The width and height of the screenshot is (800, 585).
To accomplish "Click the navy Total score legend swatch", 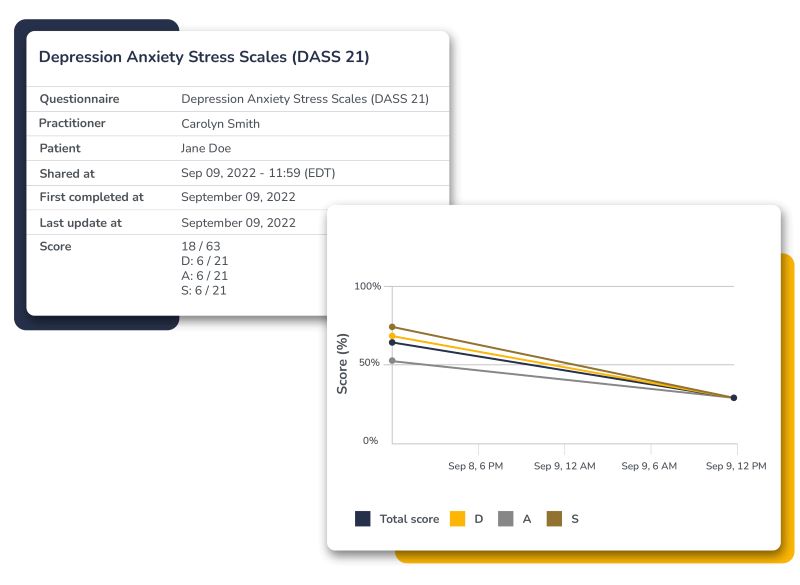I will click(x=363, y=518).
